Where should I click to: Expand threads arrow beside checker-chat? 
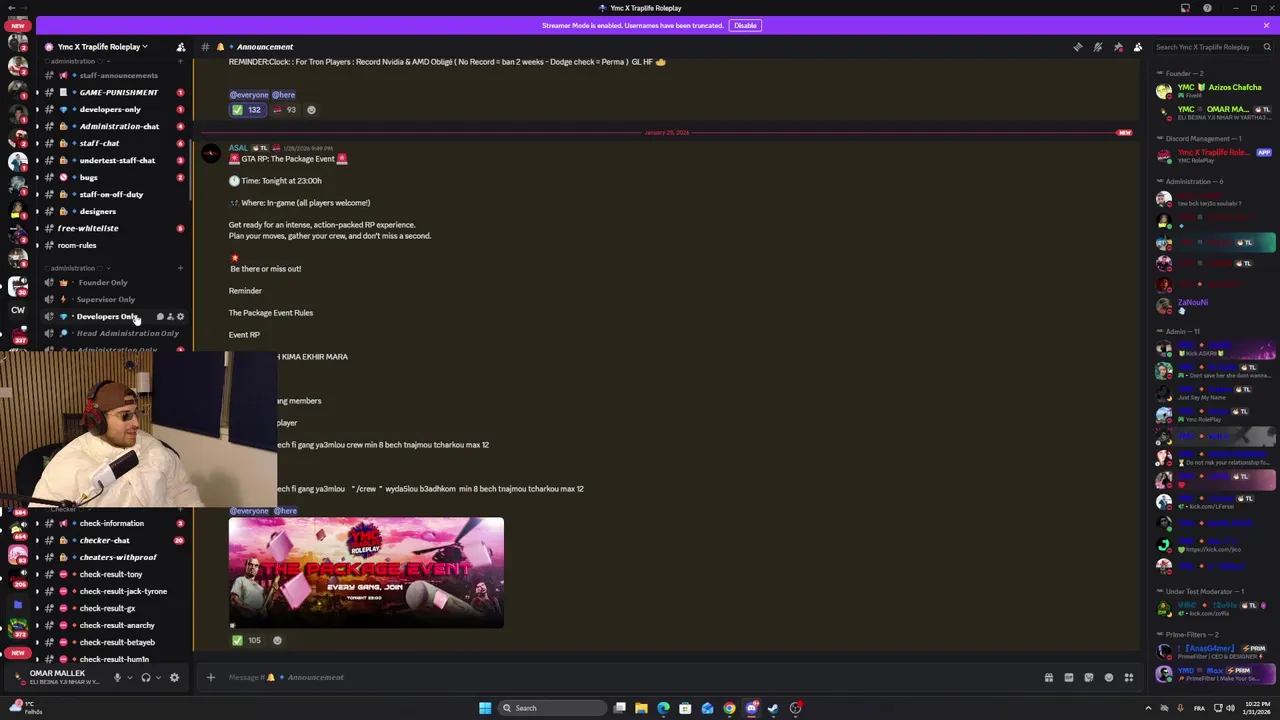point(37,540)
